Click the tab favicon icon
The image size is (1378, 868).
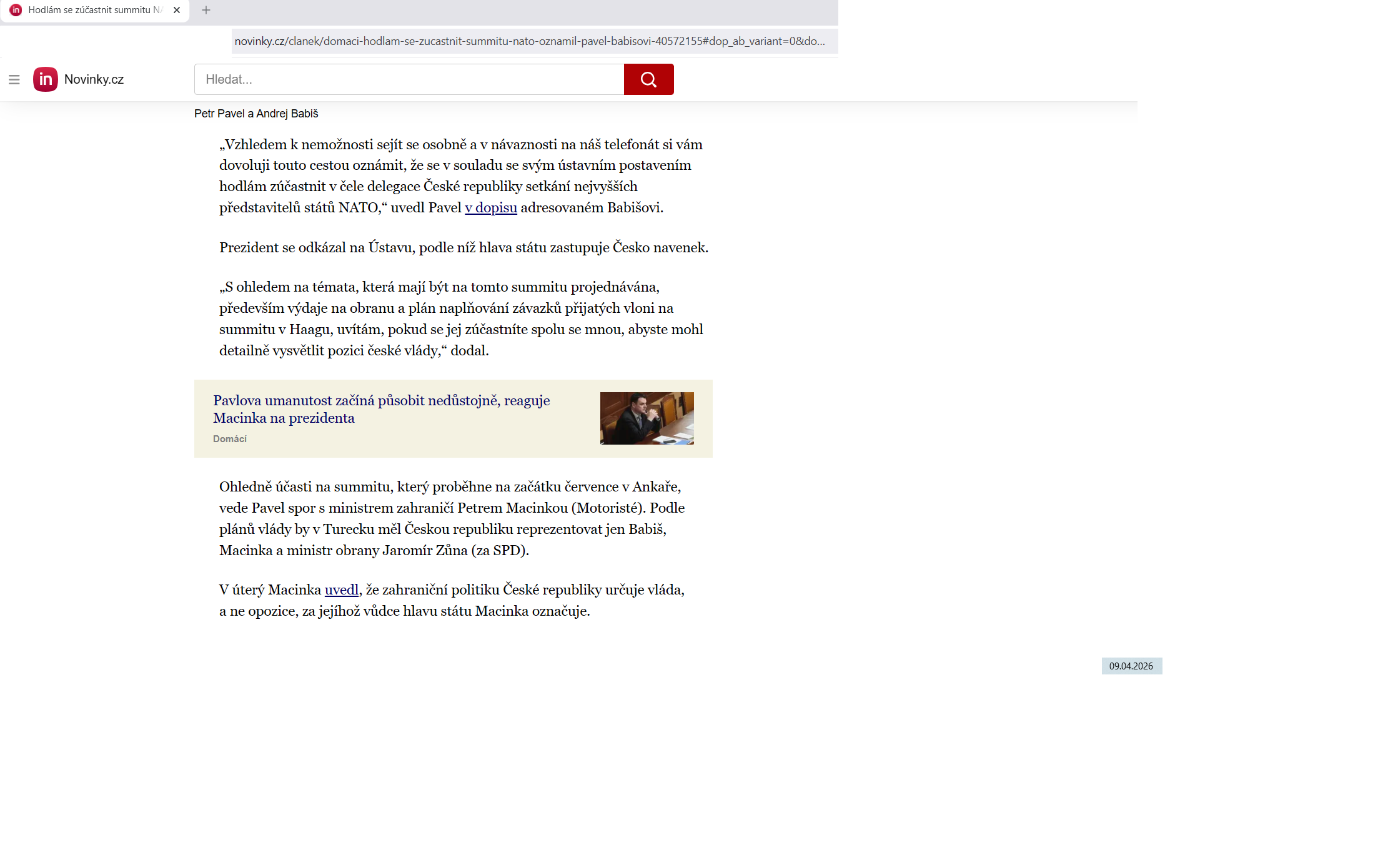(16, 10)
